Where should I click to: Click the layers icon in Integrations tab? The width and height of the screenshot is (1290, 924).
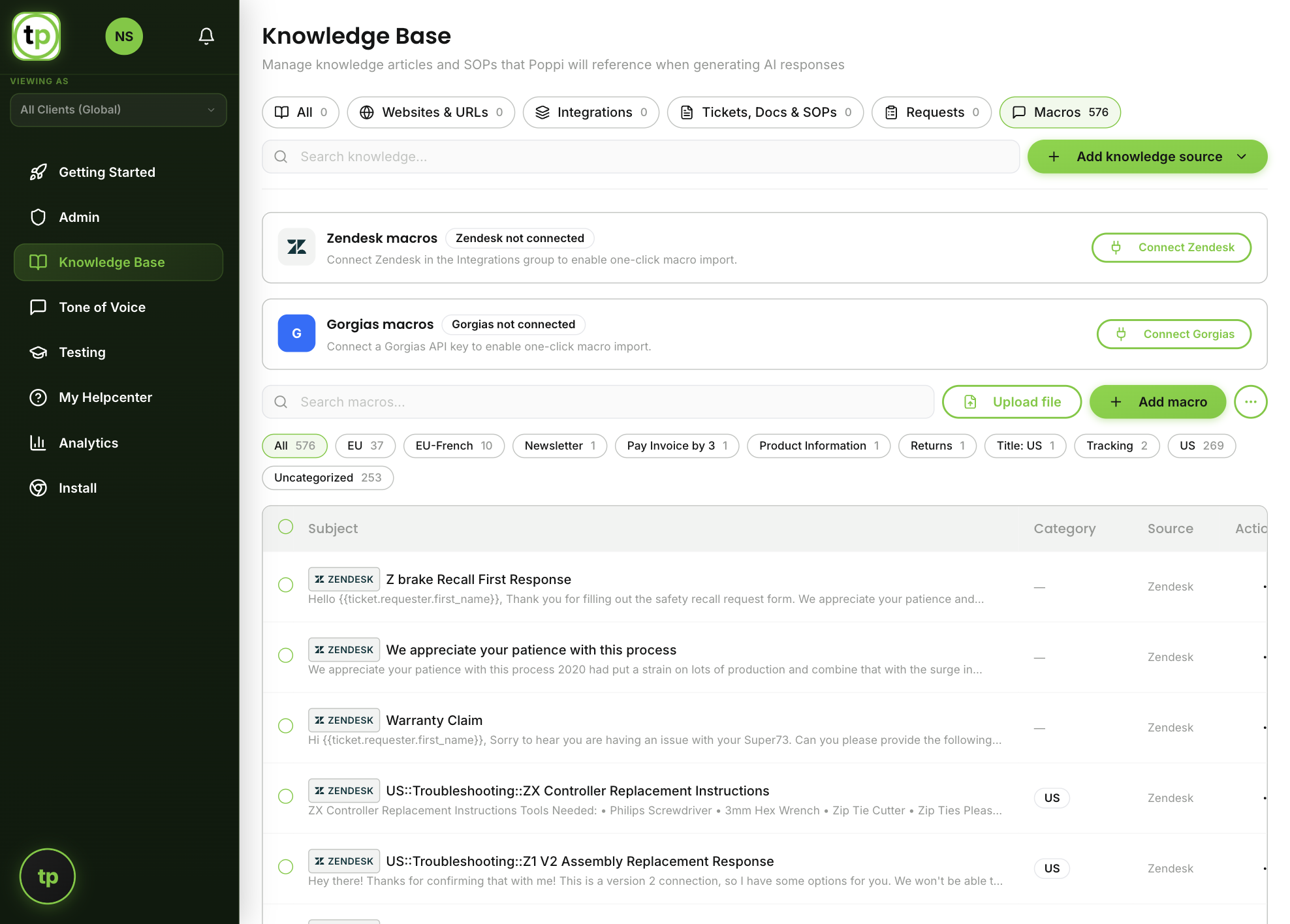point(543,112)
